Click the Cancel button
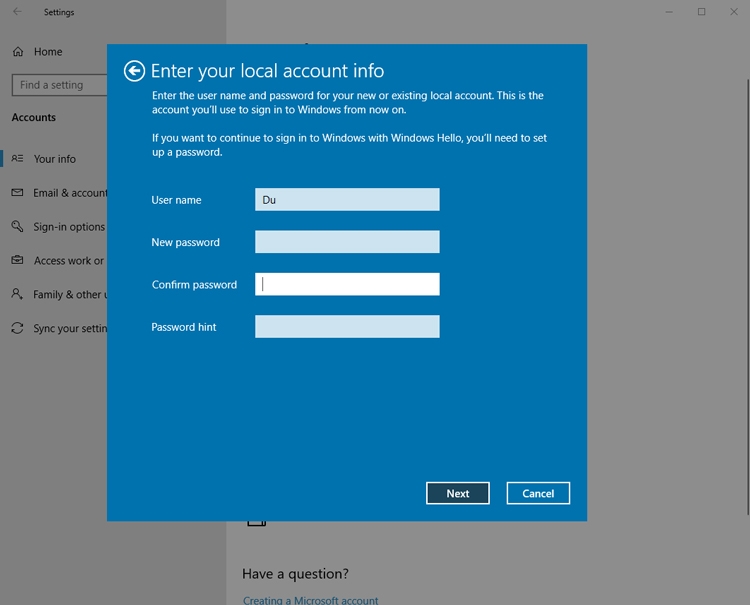This screenshot has height=605, width=750. coord(538,493)
